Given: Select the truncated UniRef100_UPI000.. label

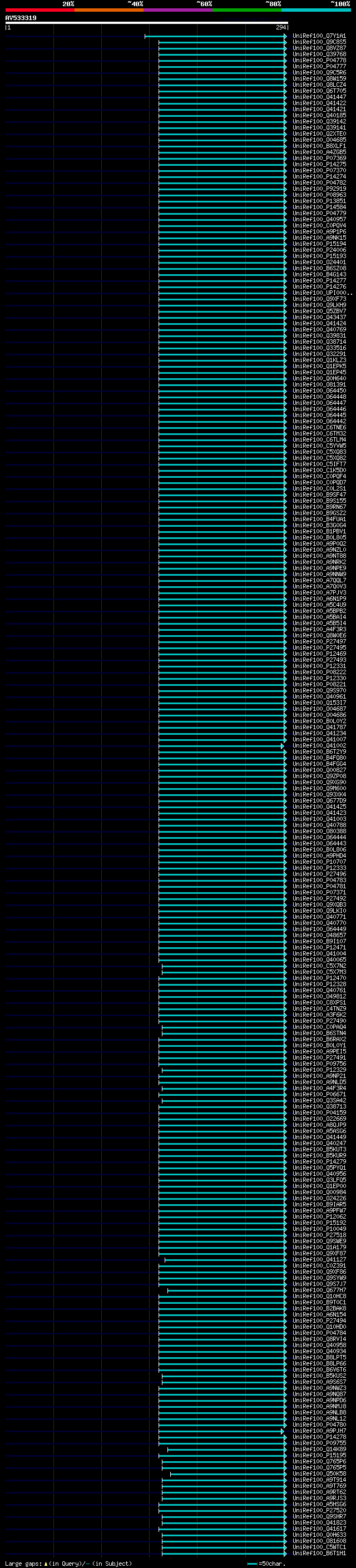Looking at the screenshot, I should pyautogui.click(x=322, y=293).
